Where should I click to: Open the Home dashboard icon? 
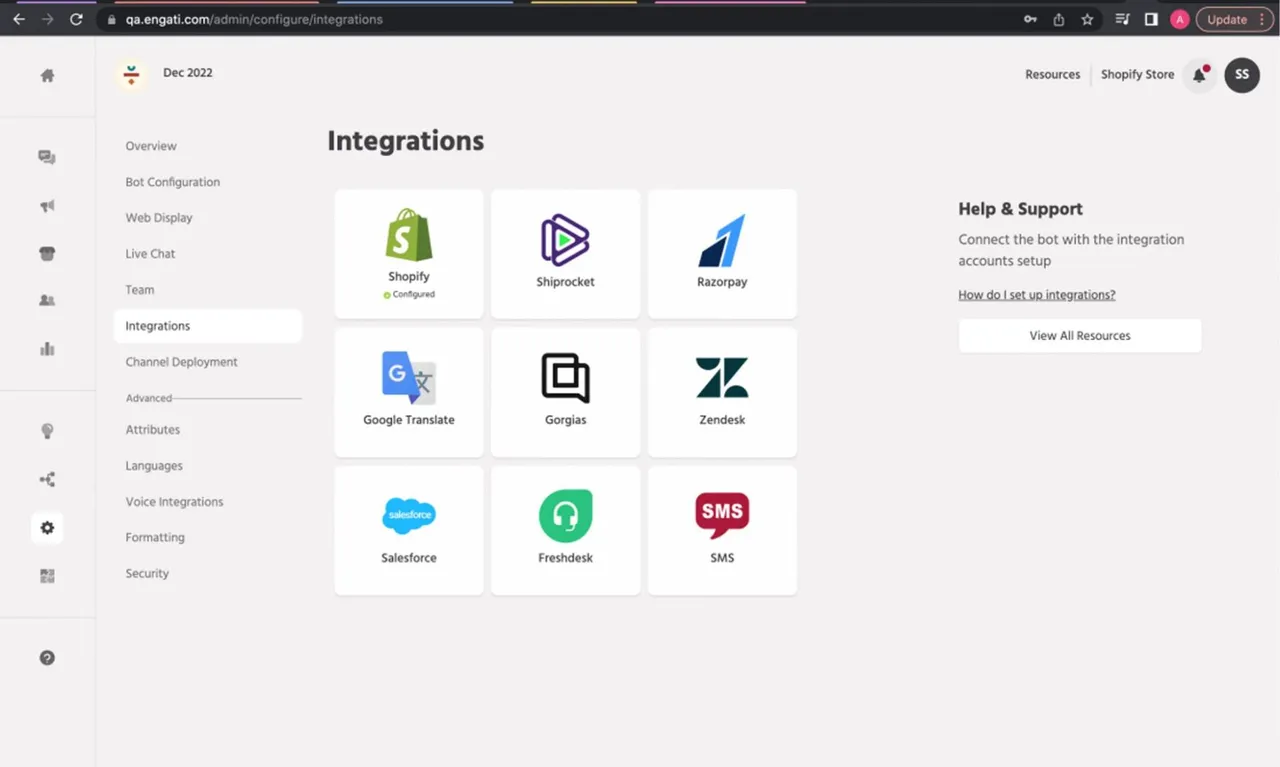pos(46,75)
